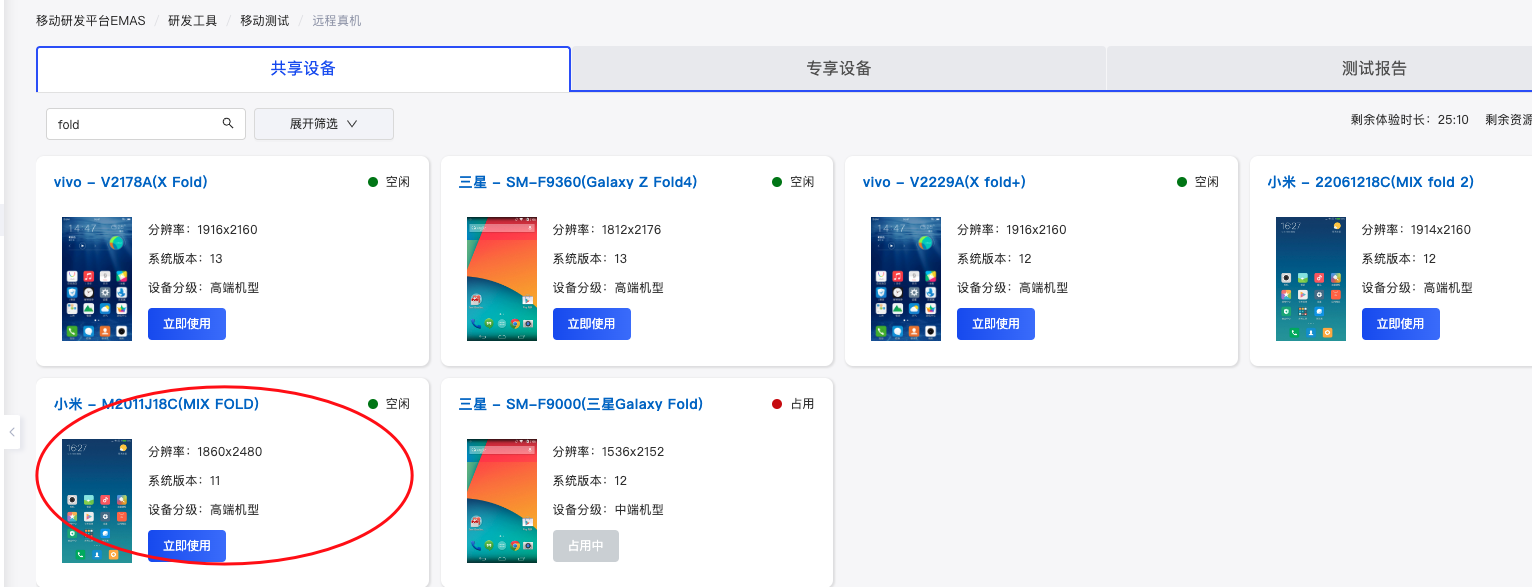Expand the 展开筛选 filter dropdown
The height and width of the screenshot is (587, 1532).
point(324,124)
